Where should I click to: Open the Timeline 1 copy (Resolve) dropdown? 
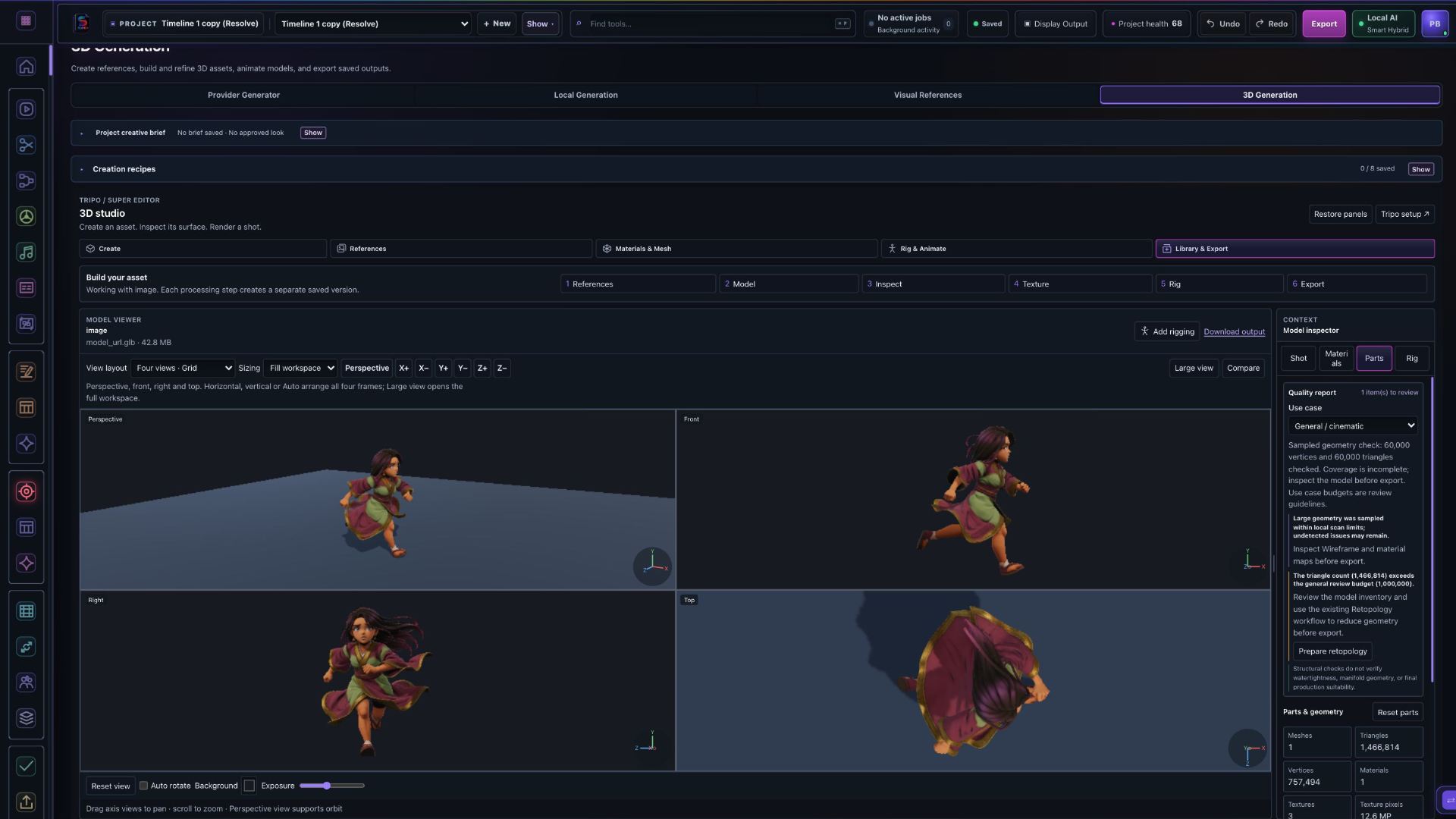(372, 24)
